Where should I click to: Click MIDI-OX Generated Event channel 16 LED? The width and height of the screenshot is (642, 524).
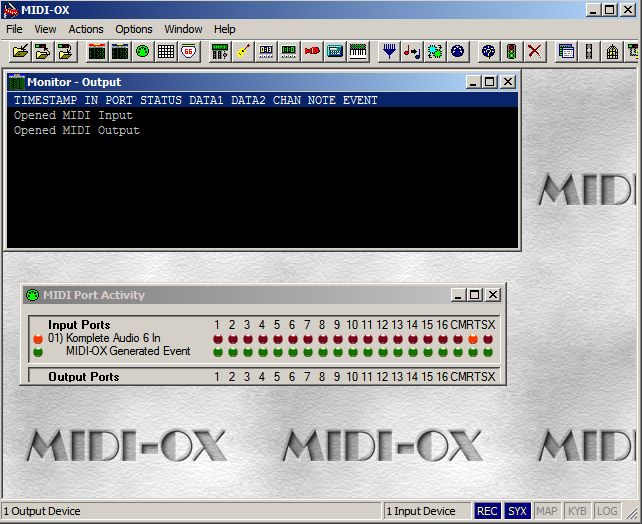[443, 352]
